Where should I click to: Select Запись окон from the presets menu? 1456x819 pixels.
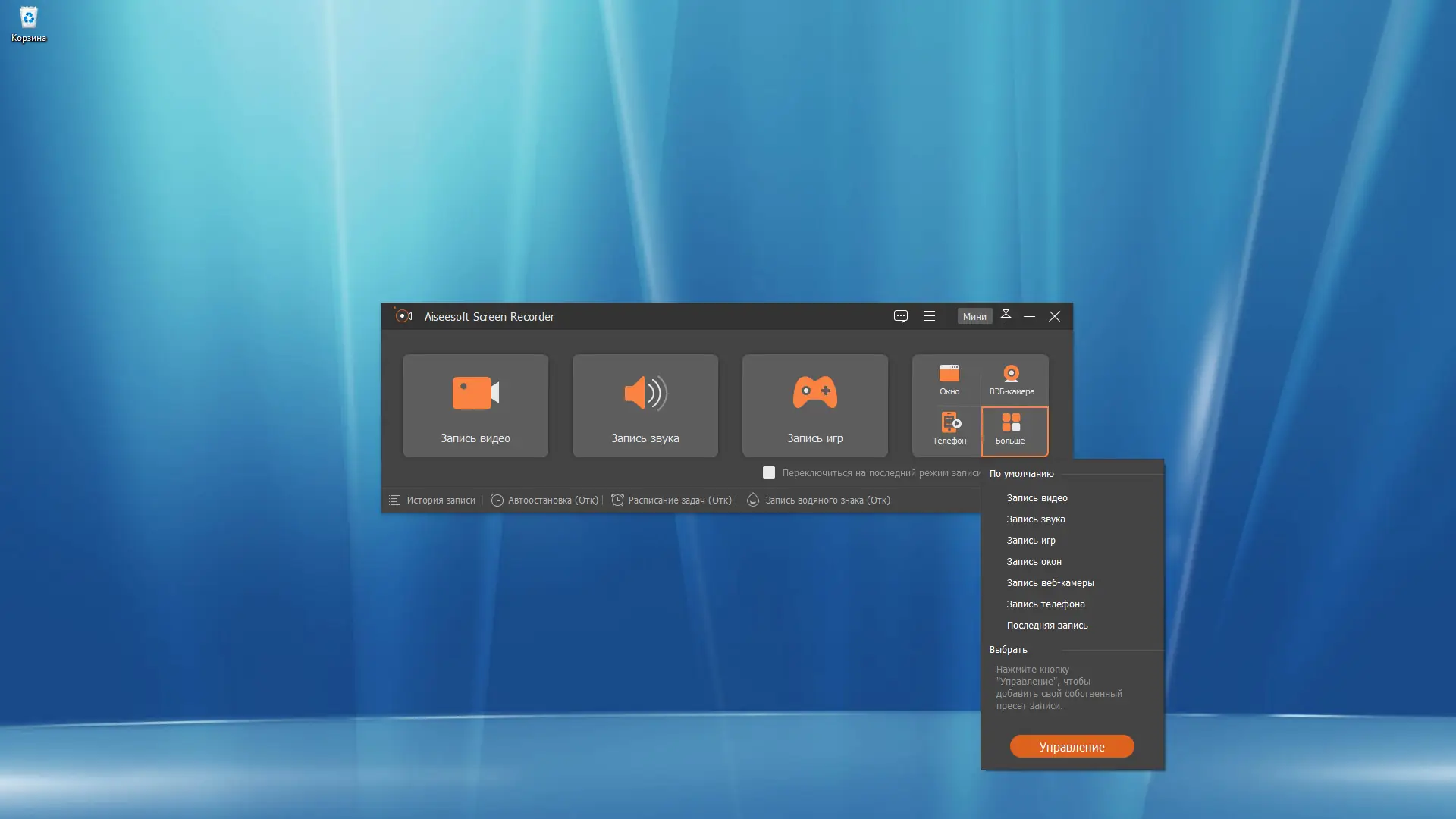coord(1033,561)
